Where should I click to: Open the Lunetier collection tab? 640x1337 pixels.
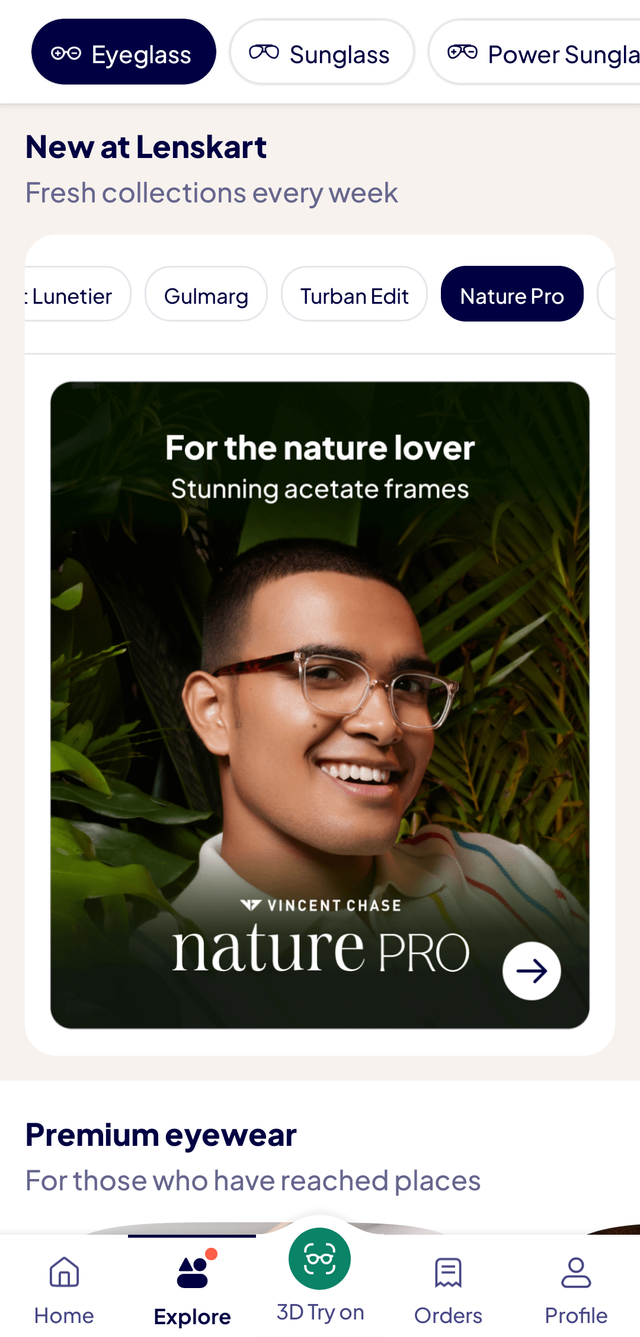click(x=77, y=294)
